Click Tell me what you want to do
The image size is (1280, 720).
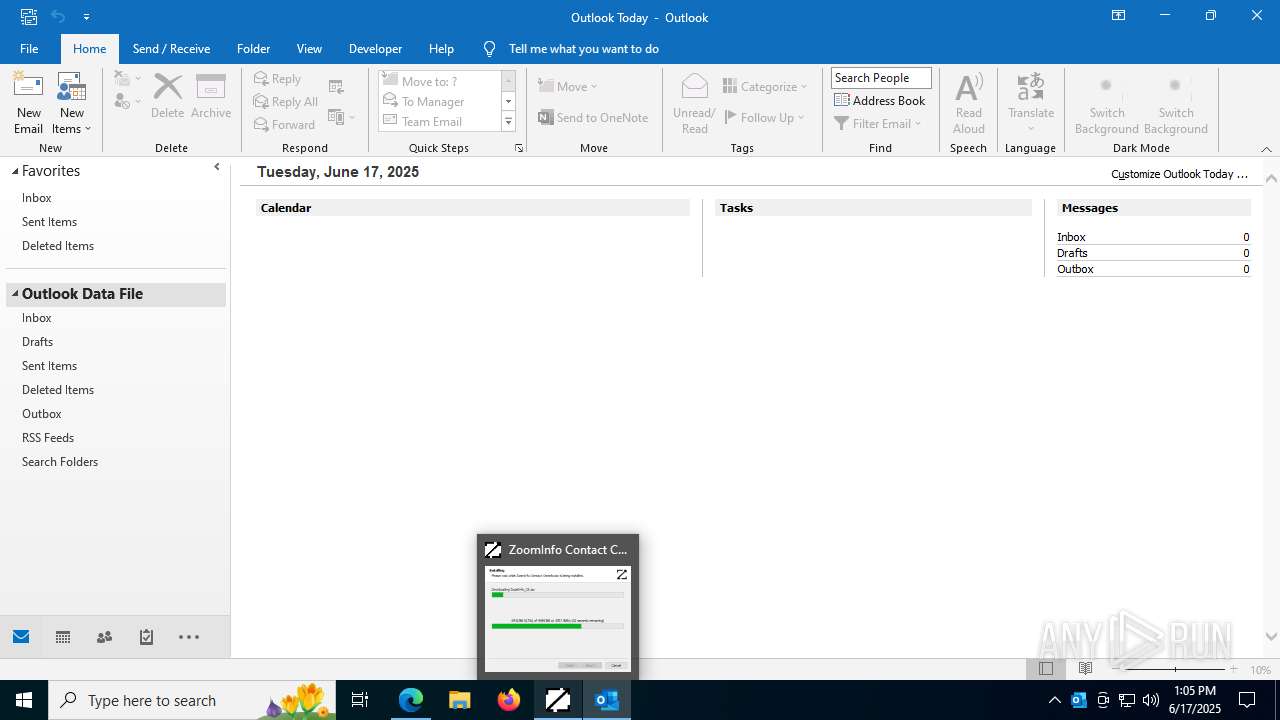(583, 48)
